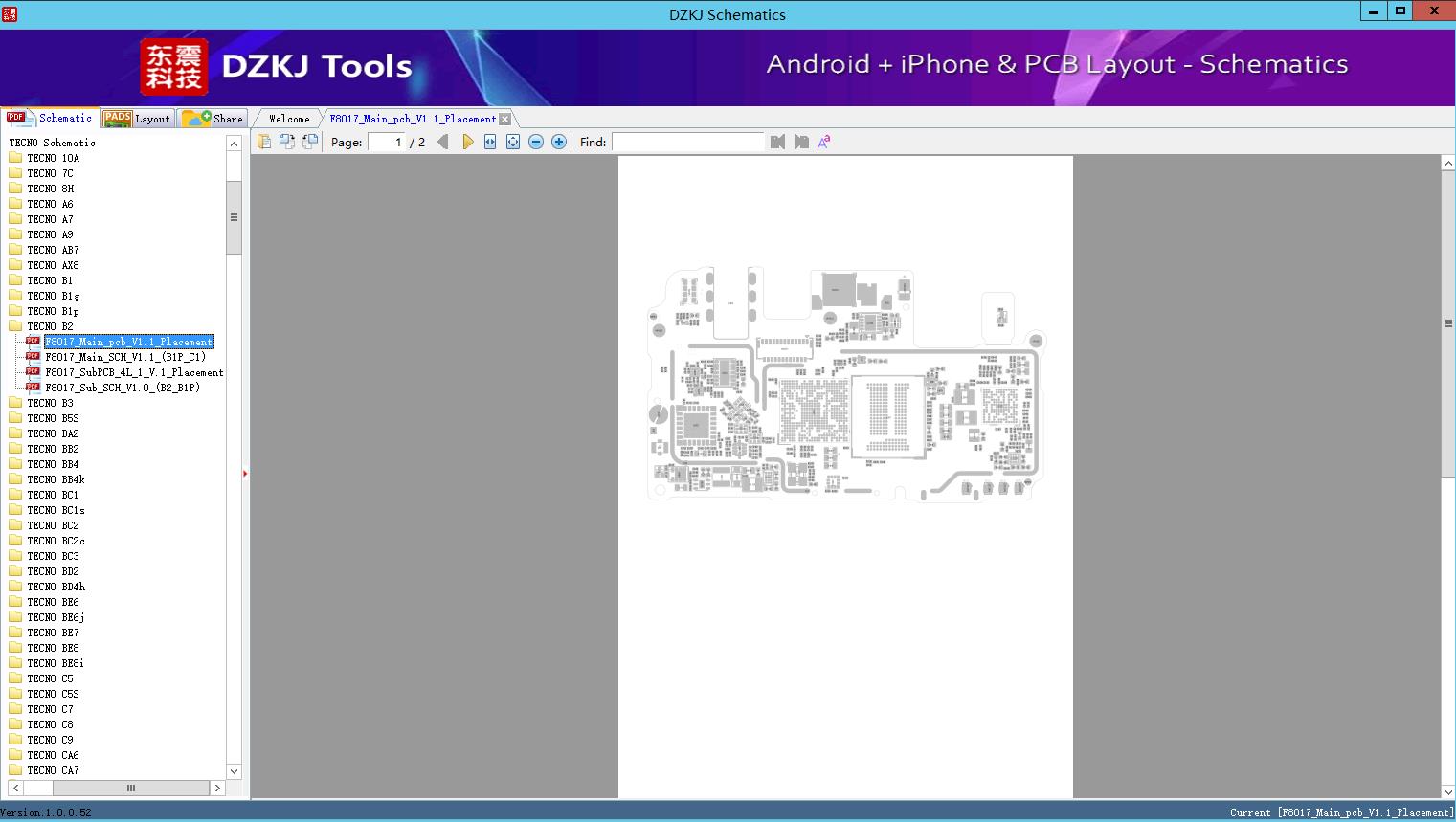Click the page number input field
This screenshot has height=822, width=1456.
click(x=387, y=142)
